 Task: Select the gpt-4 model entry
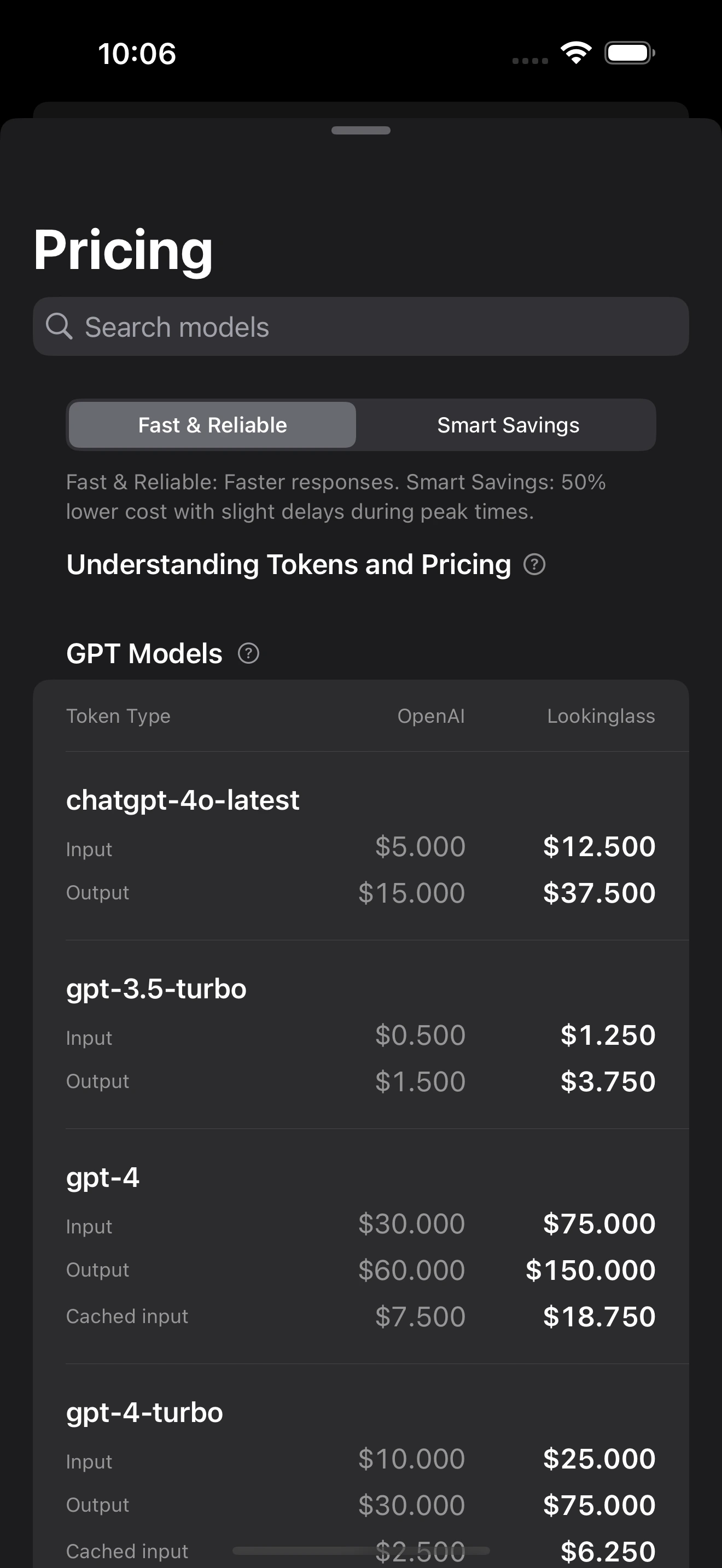(x=103, y=1177)
